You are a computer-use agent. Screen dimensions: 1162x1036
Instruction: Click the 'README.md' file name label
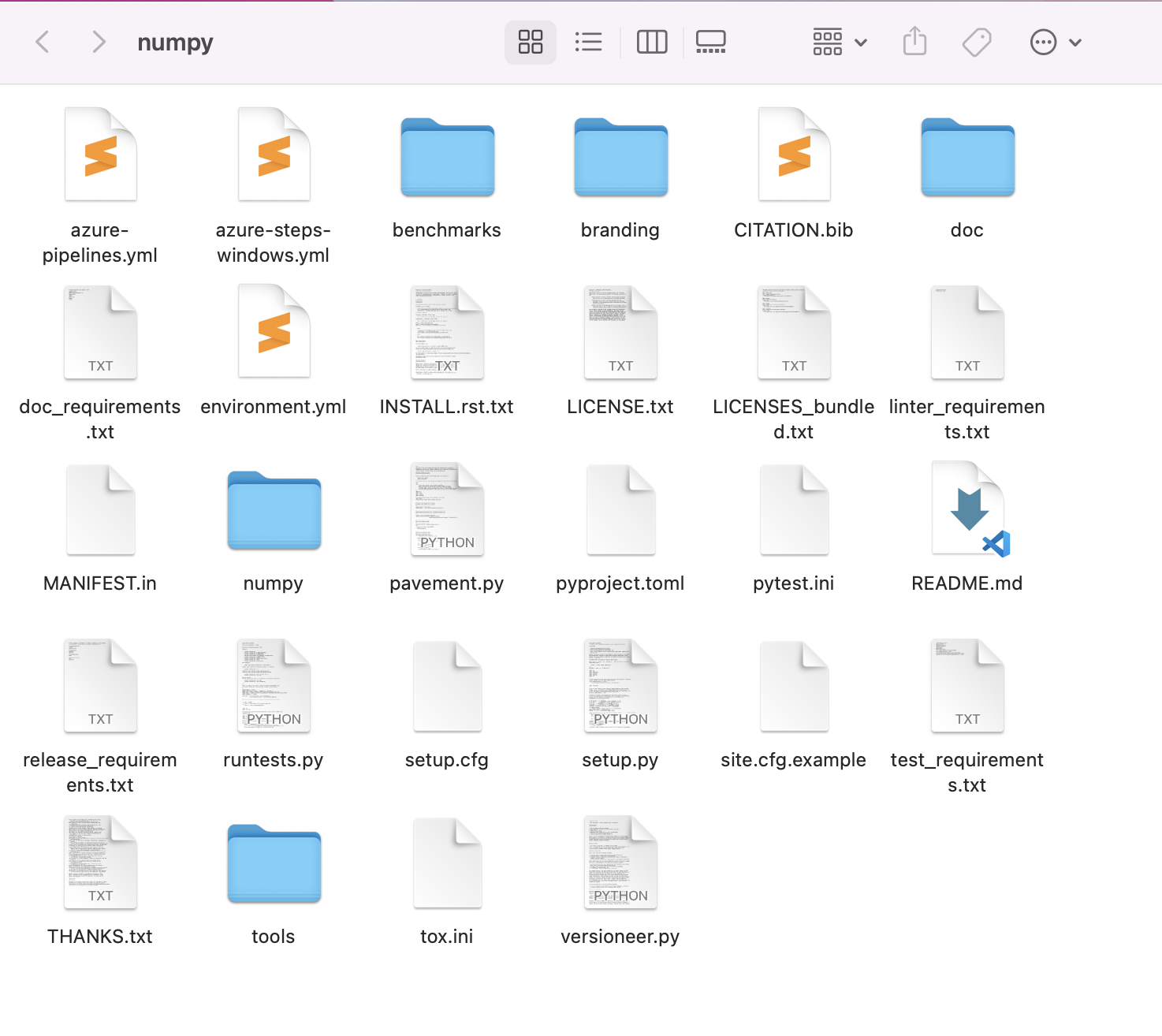pyautogui.click(x=967, y=583)
